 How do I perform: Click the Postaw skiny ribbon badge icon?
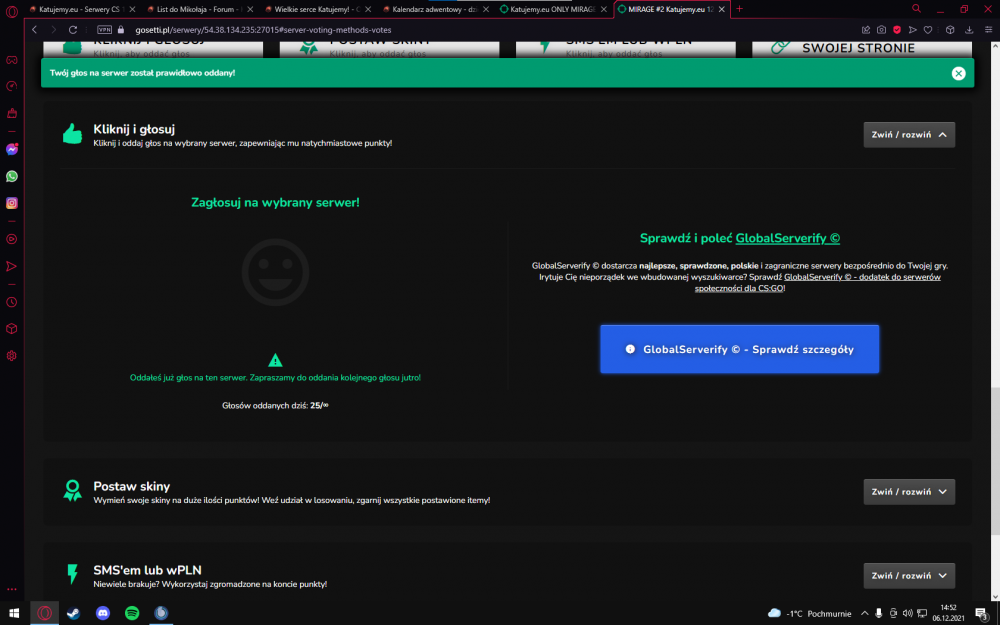click(x=72, y=490)
